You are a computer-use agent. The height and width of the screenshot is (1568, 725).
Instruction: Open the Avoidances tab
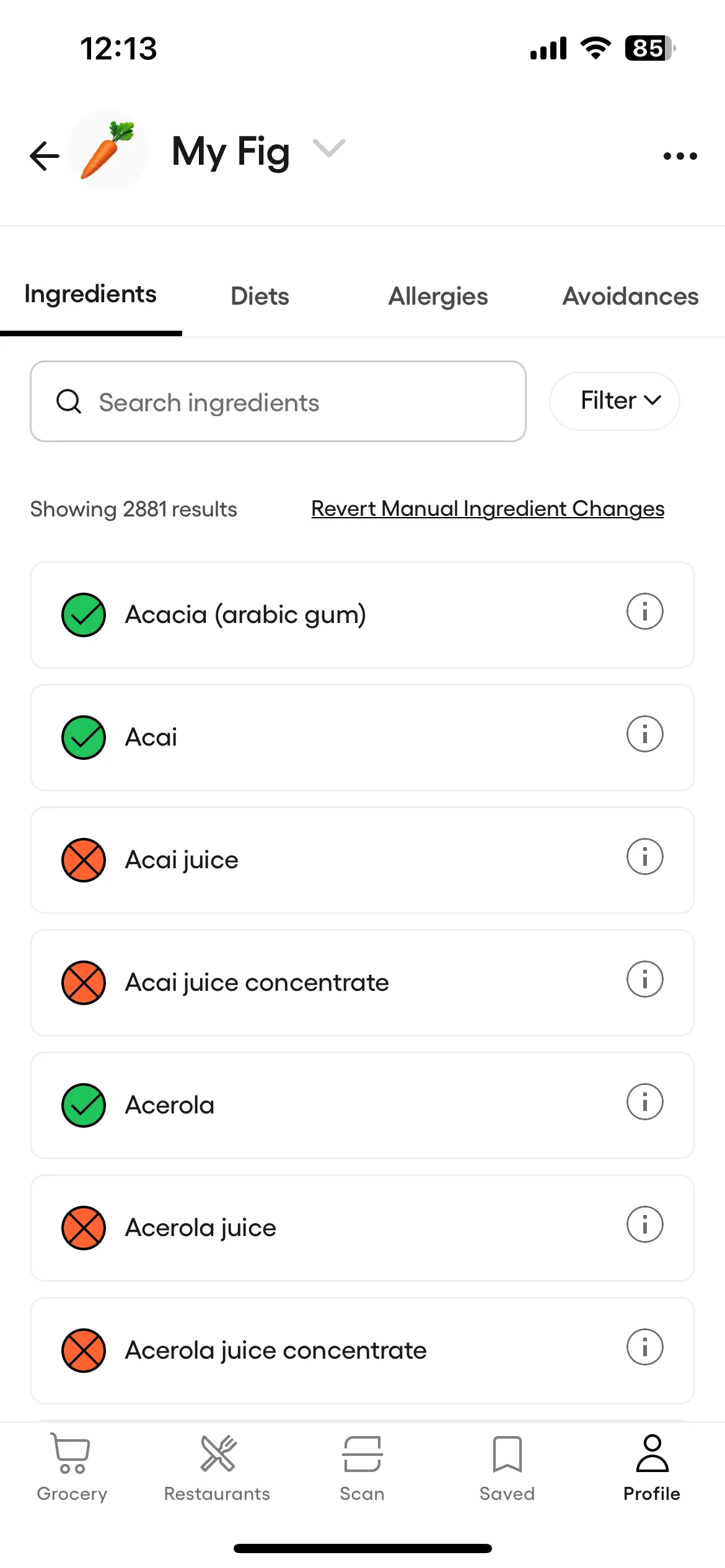630,297
